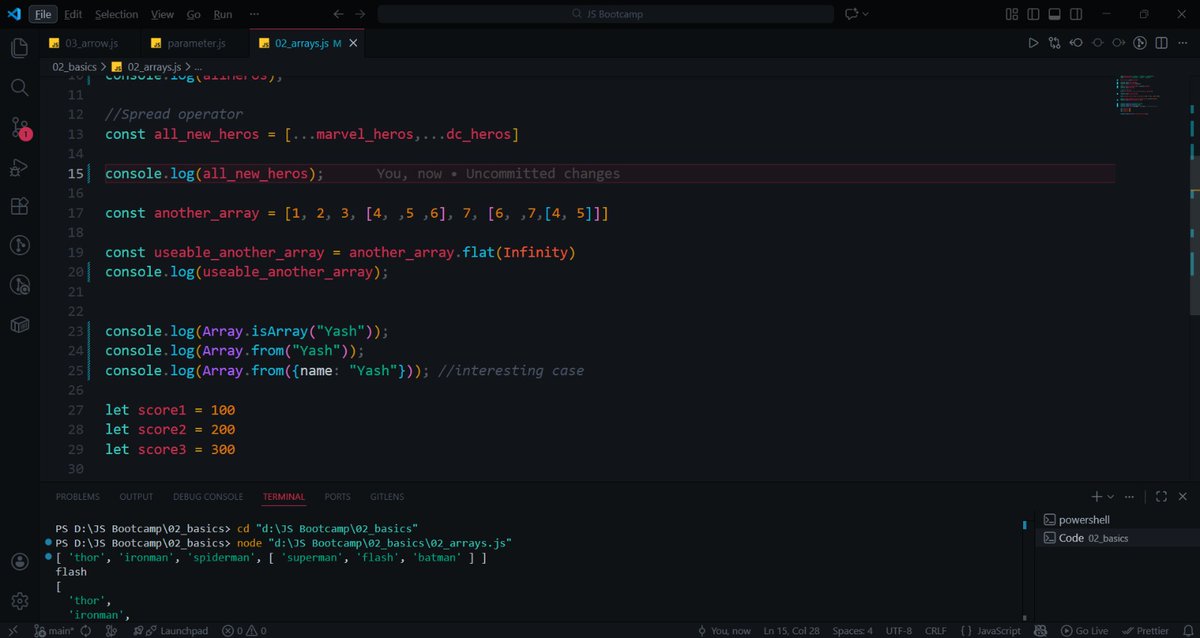Switch to PROBLEMS panel tab
Screen dimensions: 1200x638
(78, 496)
